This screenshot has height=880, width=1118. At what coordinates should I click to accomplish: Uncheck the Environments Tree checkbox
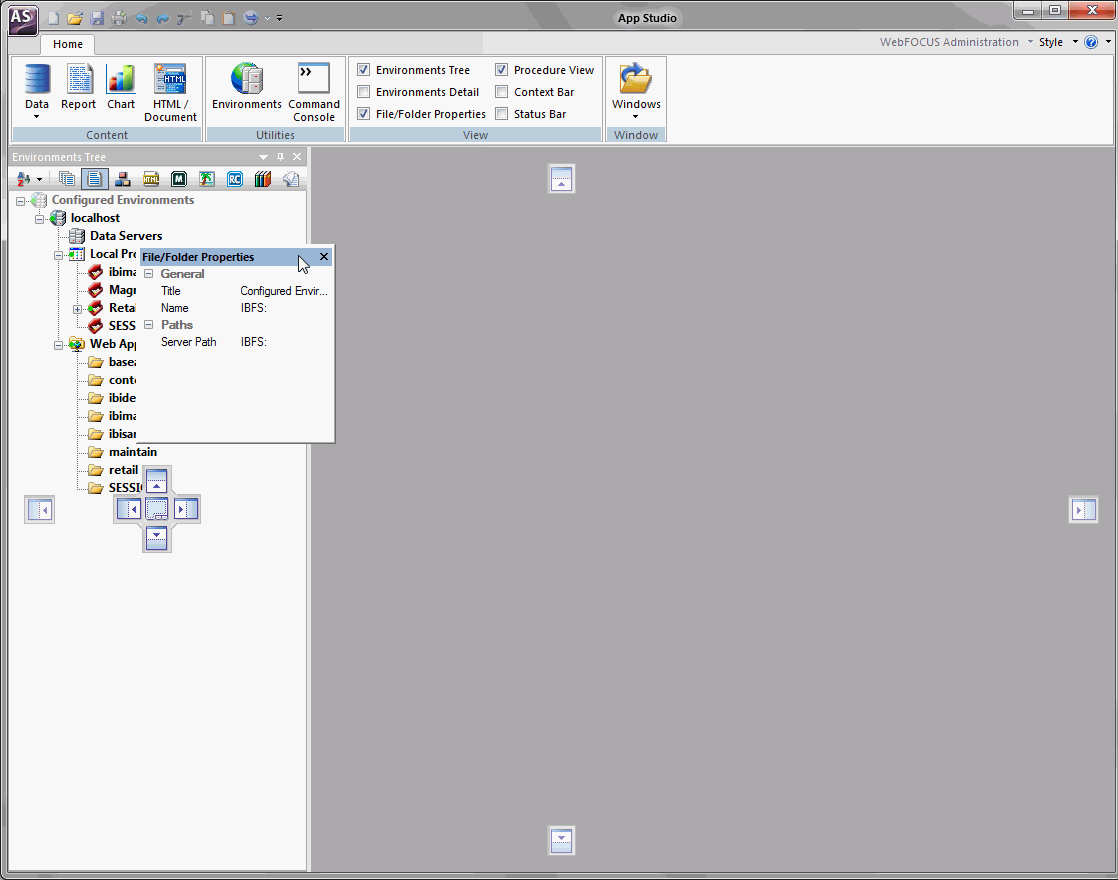(364, 70)
